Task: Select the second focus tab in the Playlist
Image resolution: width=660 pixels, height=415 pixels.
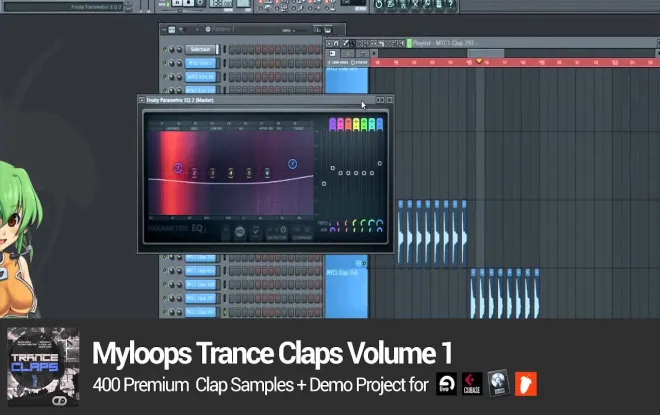Action: 348,53
